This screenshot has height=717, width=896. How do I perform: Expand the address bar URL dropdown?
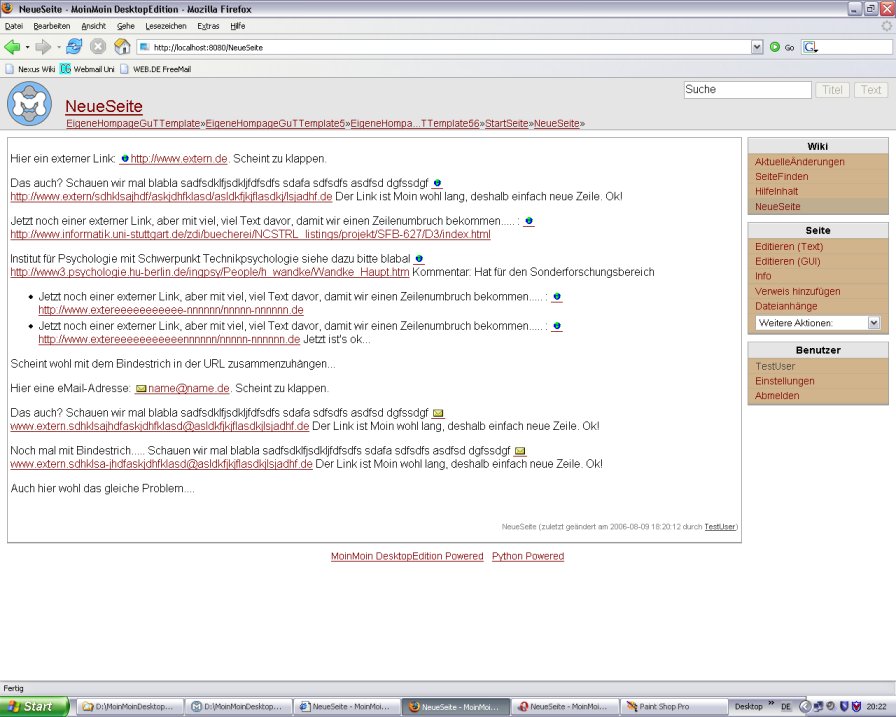(757, 47)
